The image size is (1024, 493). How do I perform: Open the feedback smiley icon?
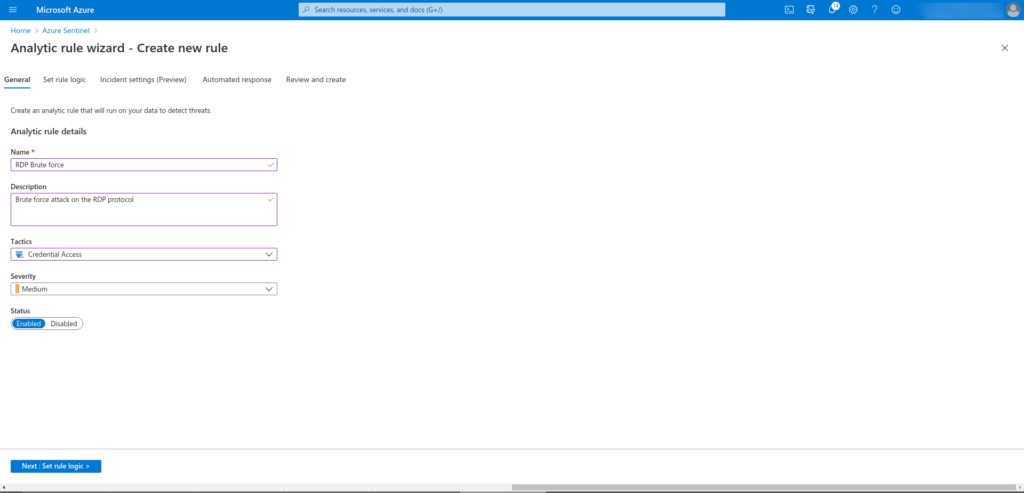[896, 10]
